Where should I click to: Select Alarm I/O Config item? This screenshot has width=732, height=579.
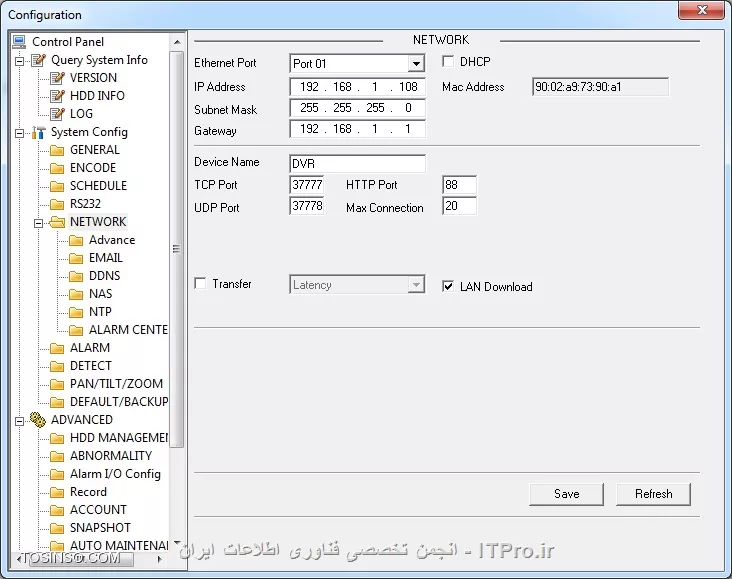[115, 474]
